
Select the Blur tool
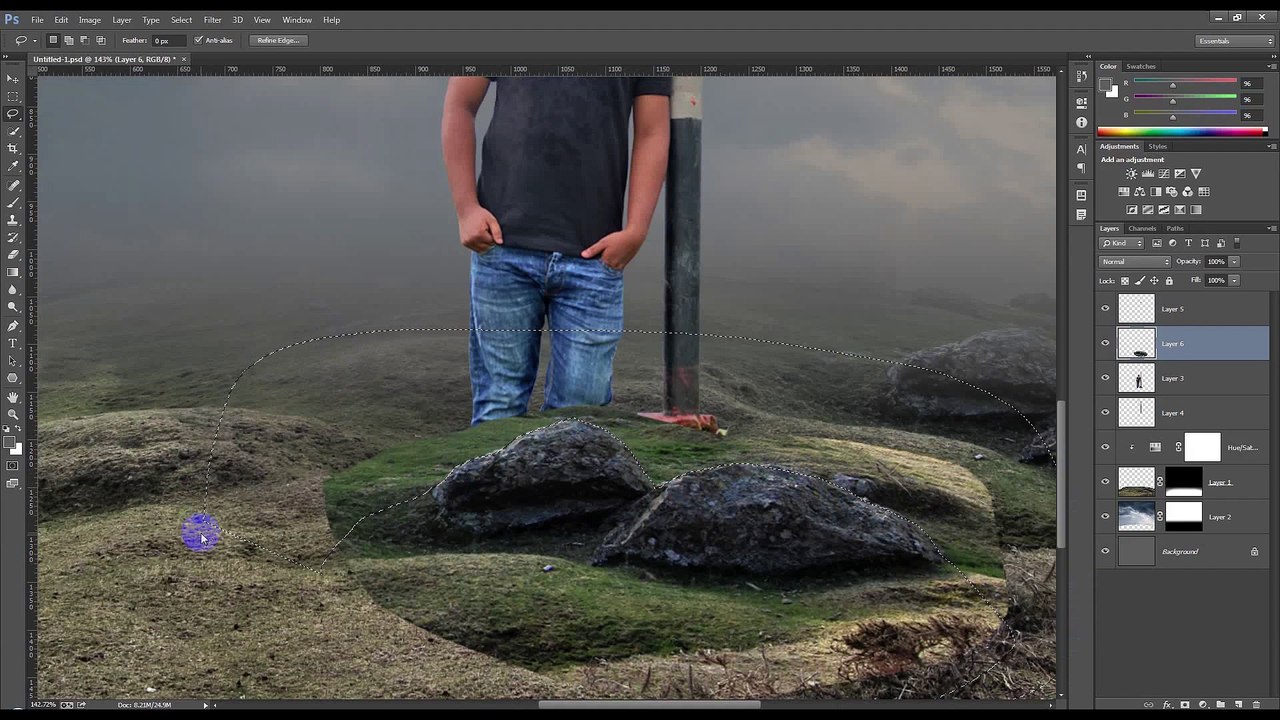pos(13,290)
